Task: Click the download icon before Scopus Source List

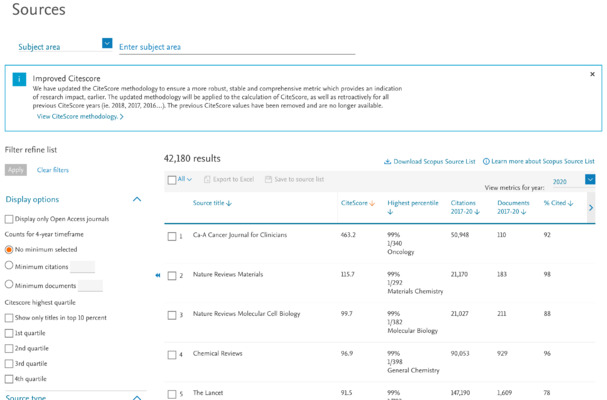Action: pos(387,161)
